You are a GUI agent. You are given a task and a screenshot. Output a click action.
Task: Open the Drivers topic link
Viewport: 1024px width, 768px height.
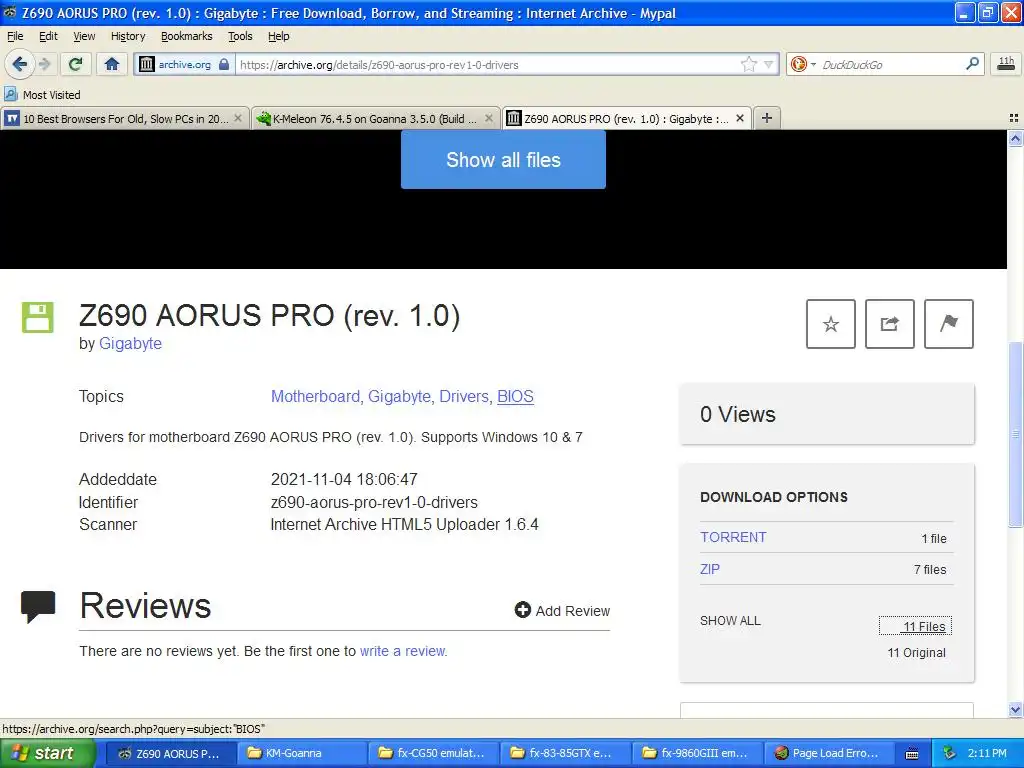tap(464, 396)
